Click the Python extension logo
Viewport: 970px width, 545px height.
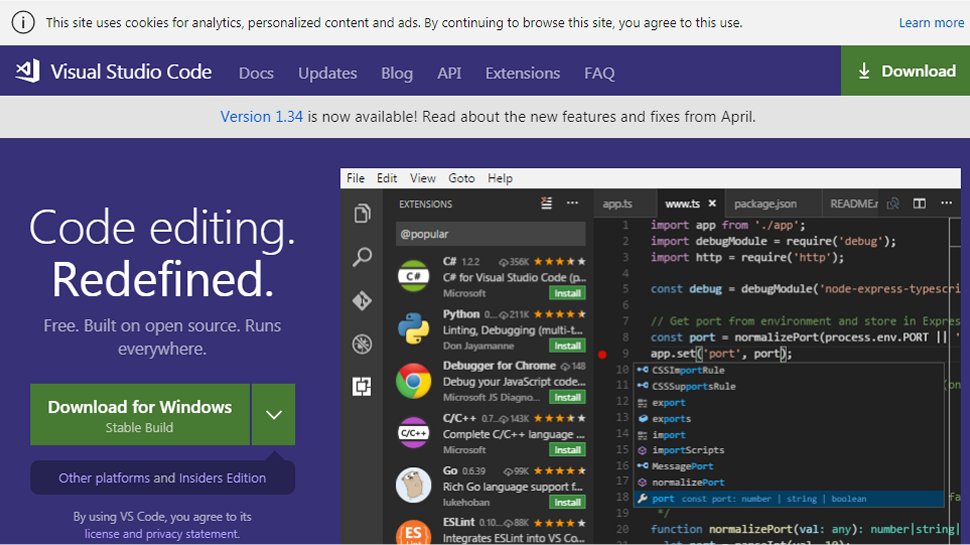(x=413, y=328)
